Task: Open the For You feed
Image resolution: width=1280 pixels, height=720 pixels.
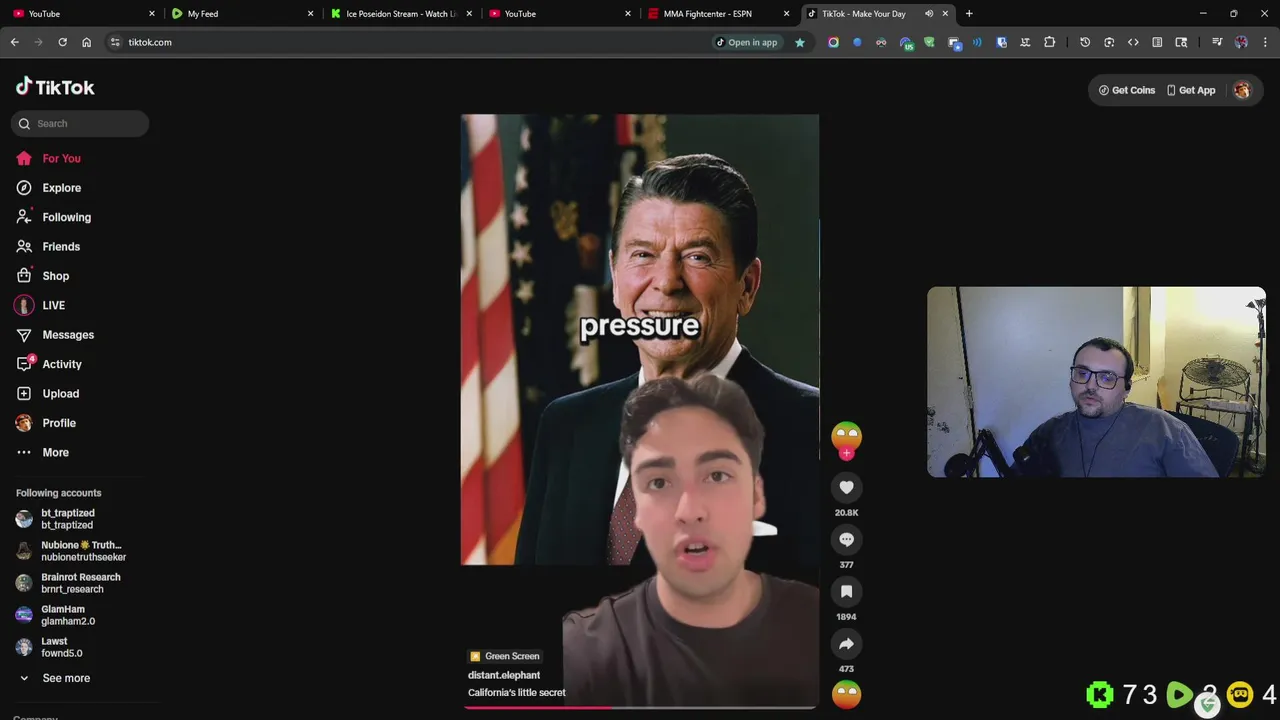Action: (48, 158)
